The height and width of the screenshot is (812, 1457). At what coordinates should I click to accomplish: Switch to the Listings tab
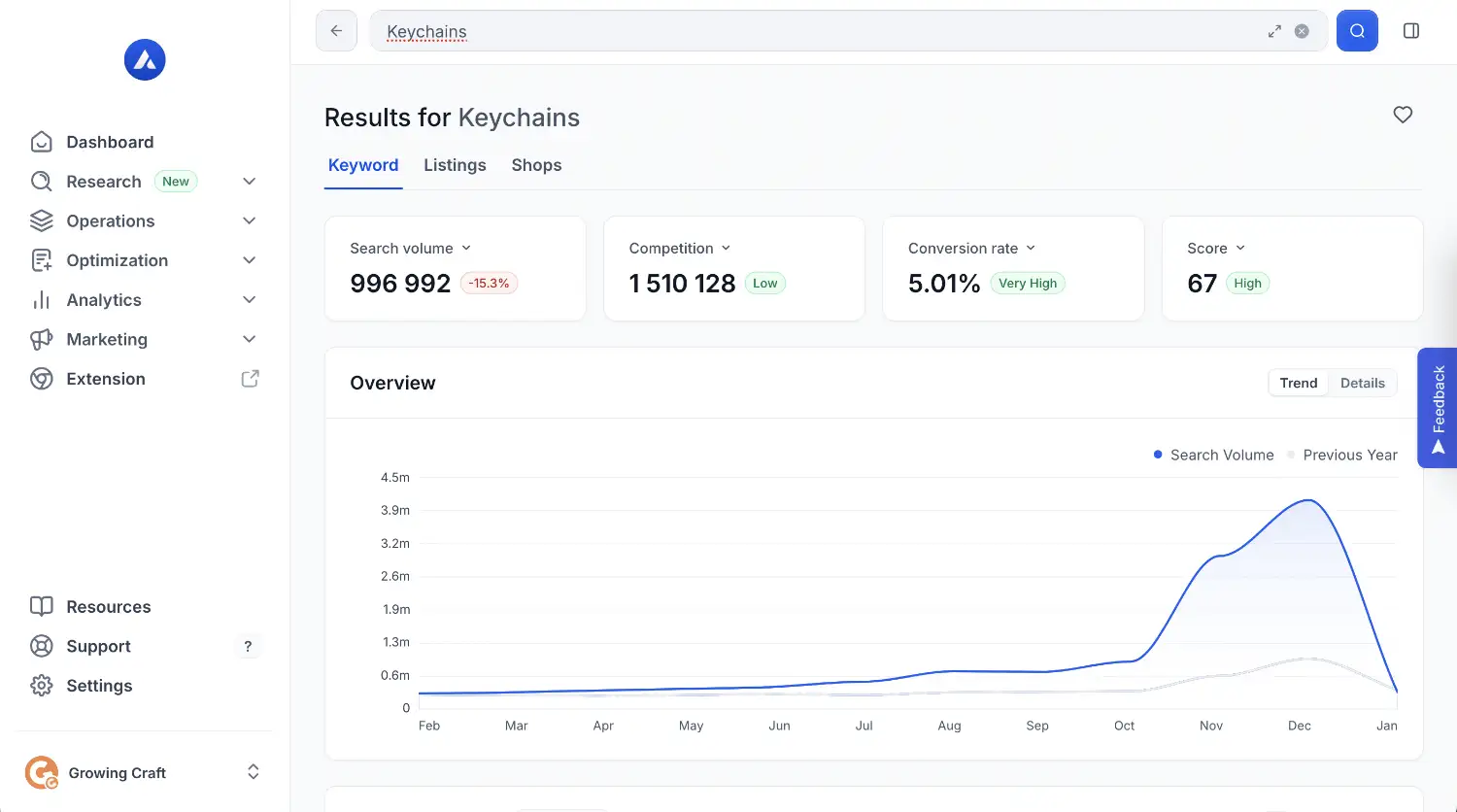point(455,165)
